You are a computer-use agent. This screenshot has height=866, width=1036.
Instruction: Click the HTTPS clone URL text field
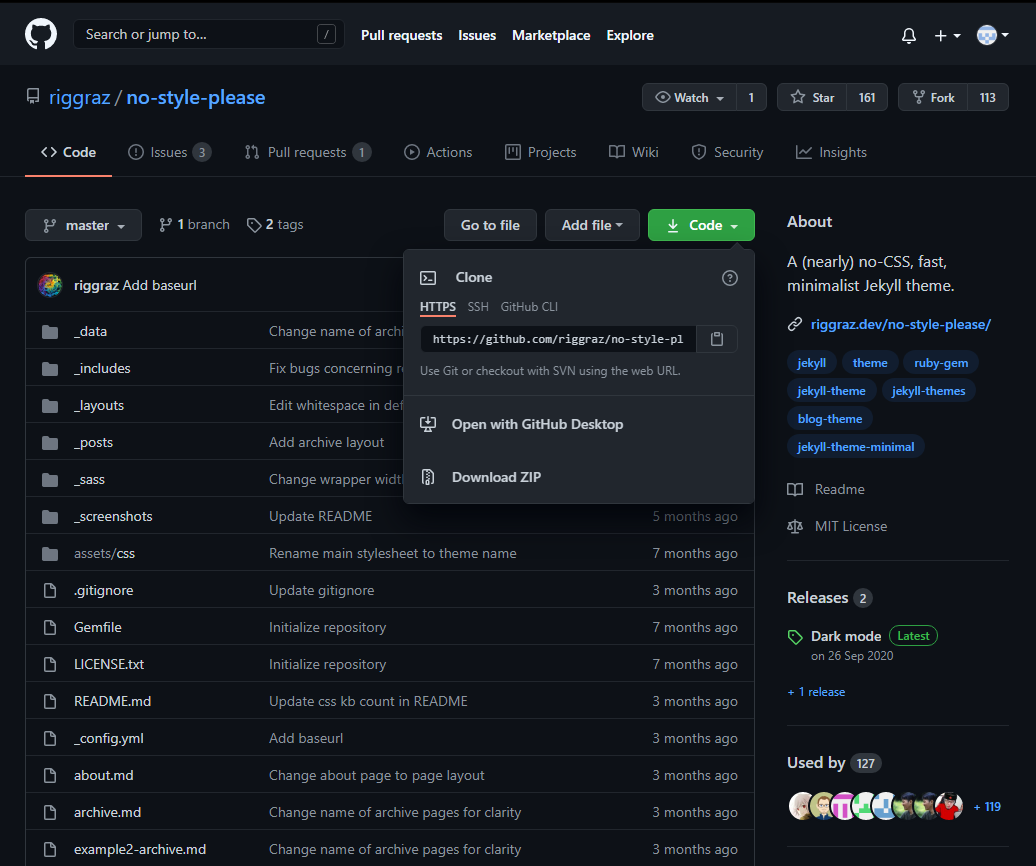[x=558, y=339]
